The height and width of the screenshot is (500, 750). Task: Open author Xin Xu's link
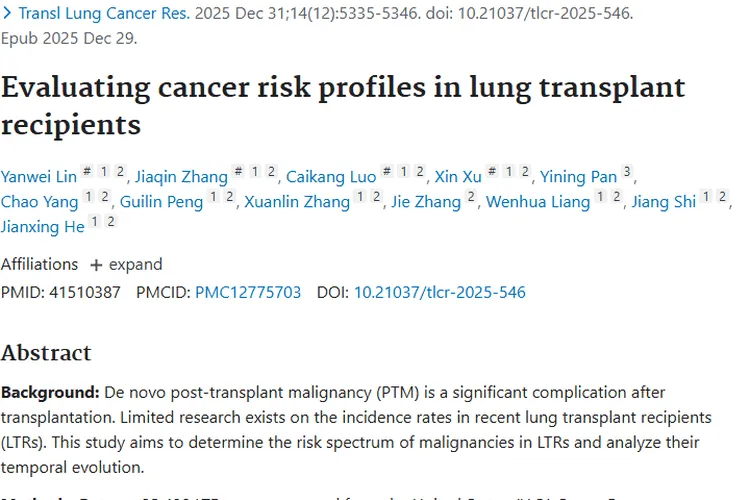click(x=458, y=177)
